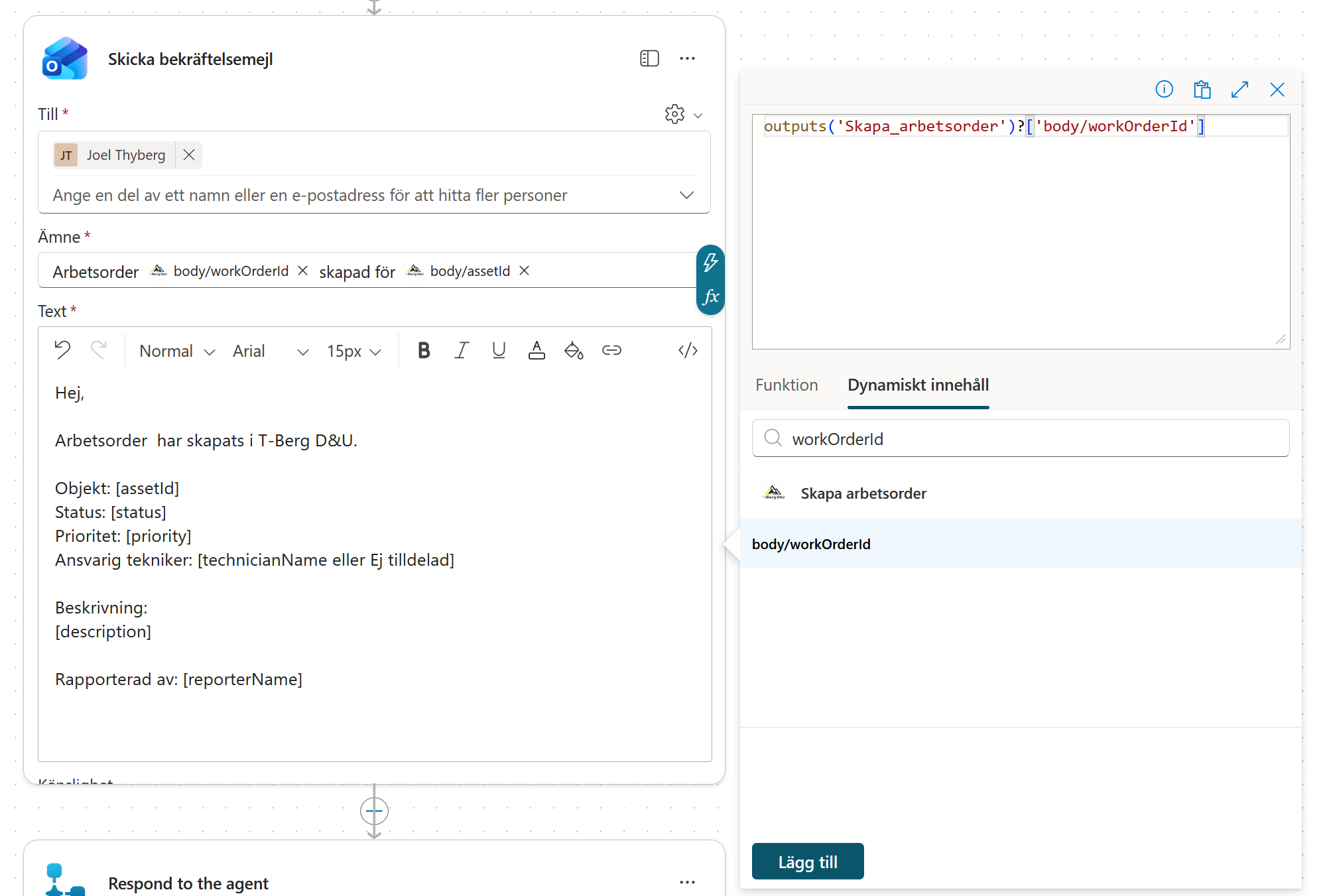Click the Respond to the agent title
Screen dimensions: 1325x896
pos(188,883)
